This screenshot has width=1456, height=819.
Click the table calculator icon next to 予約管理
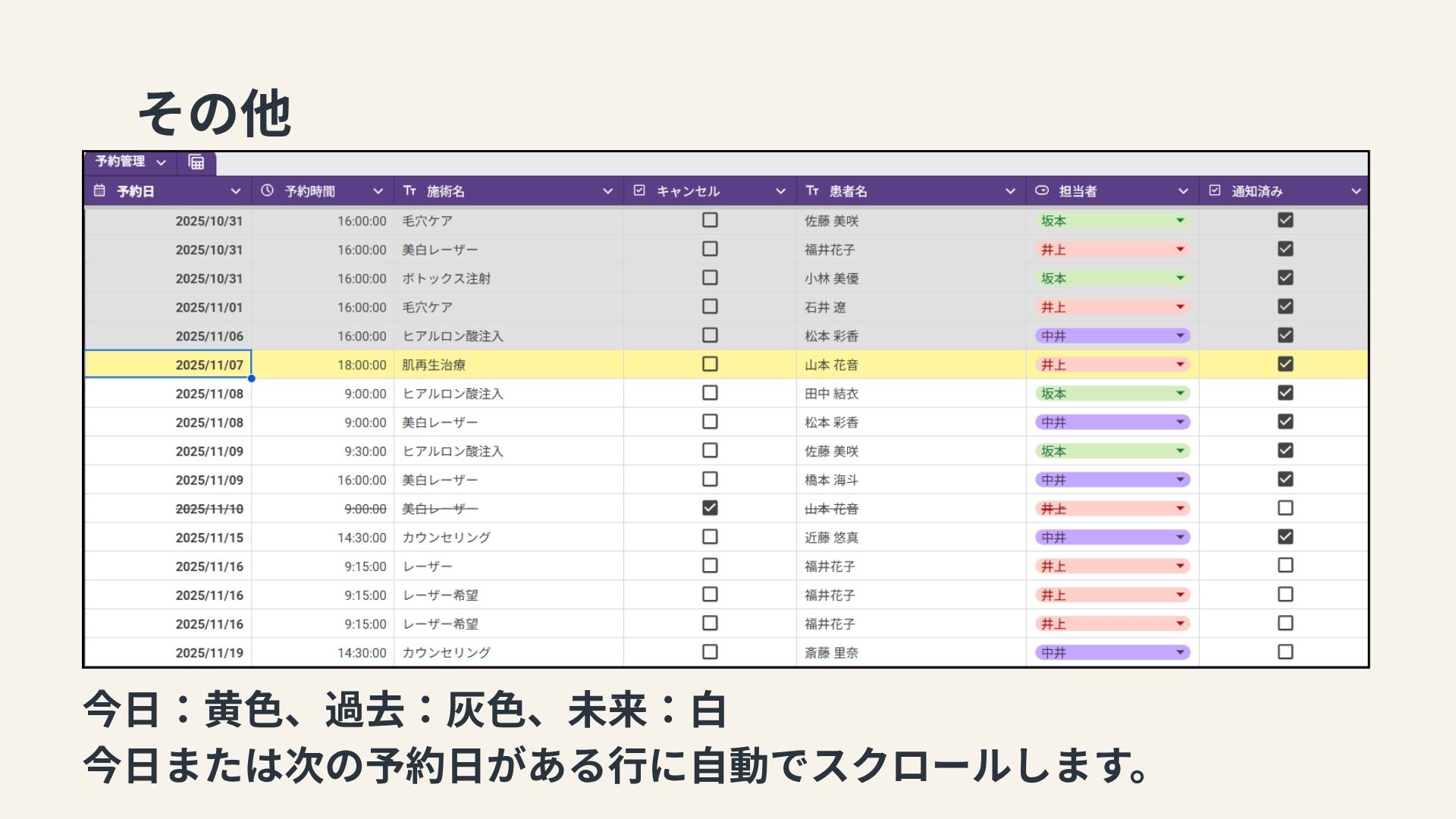click(196, 162)
